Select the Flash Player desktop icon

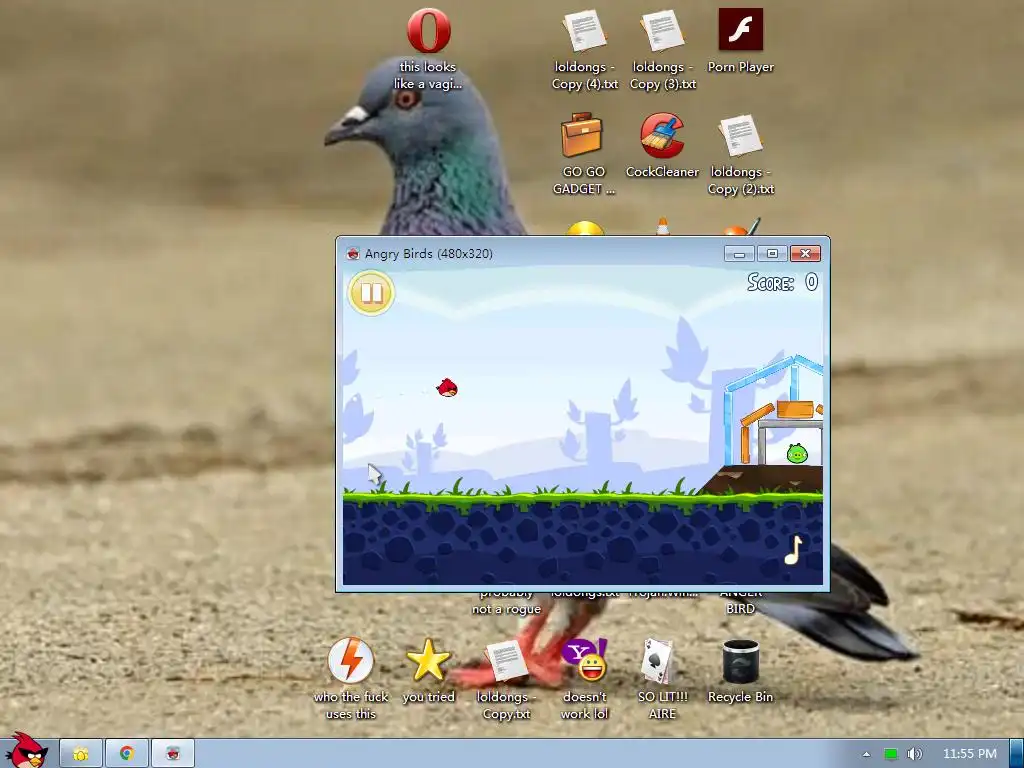pyautogui.click(x=741, y=40)
